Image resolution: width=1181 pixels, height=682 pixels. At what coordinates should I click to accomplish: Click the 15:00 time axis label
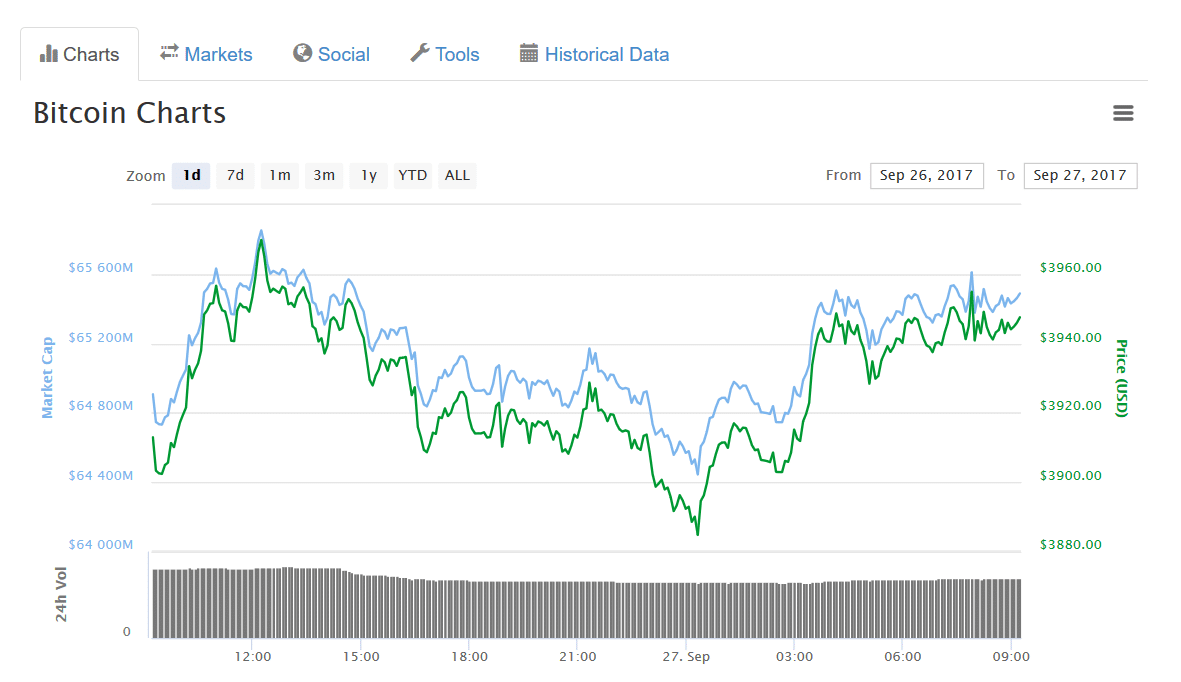pos(361,656)
